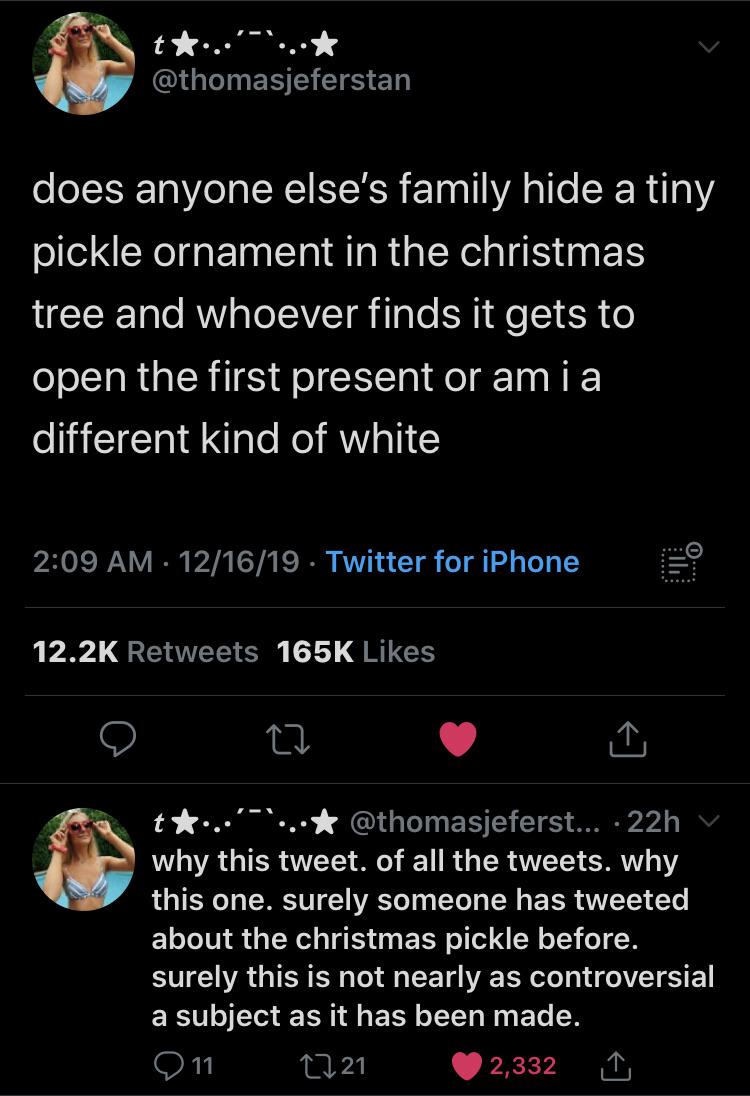Open the reply tweet's profile picture
The image size is (750, 1096).
point(84,857)
